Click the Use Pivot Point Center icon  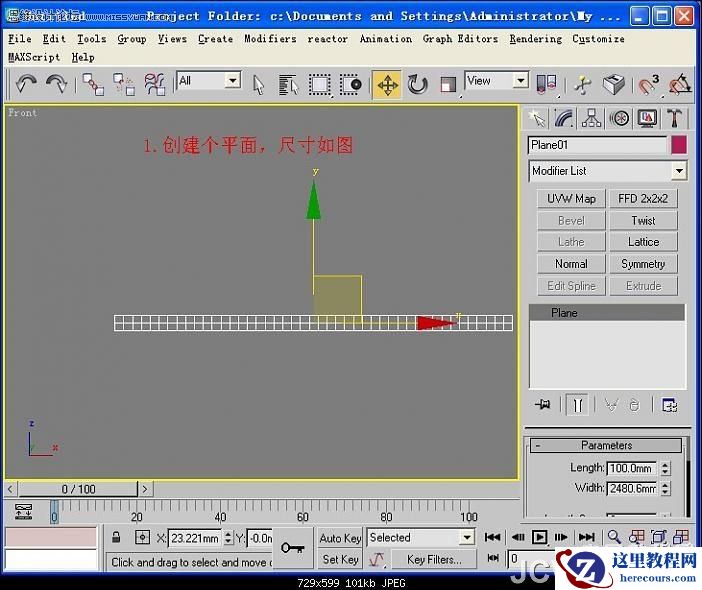tap(546, 84)
